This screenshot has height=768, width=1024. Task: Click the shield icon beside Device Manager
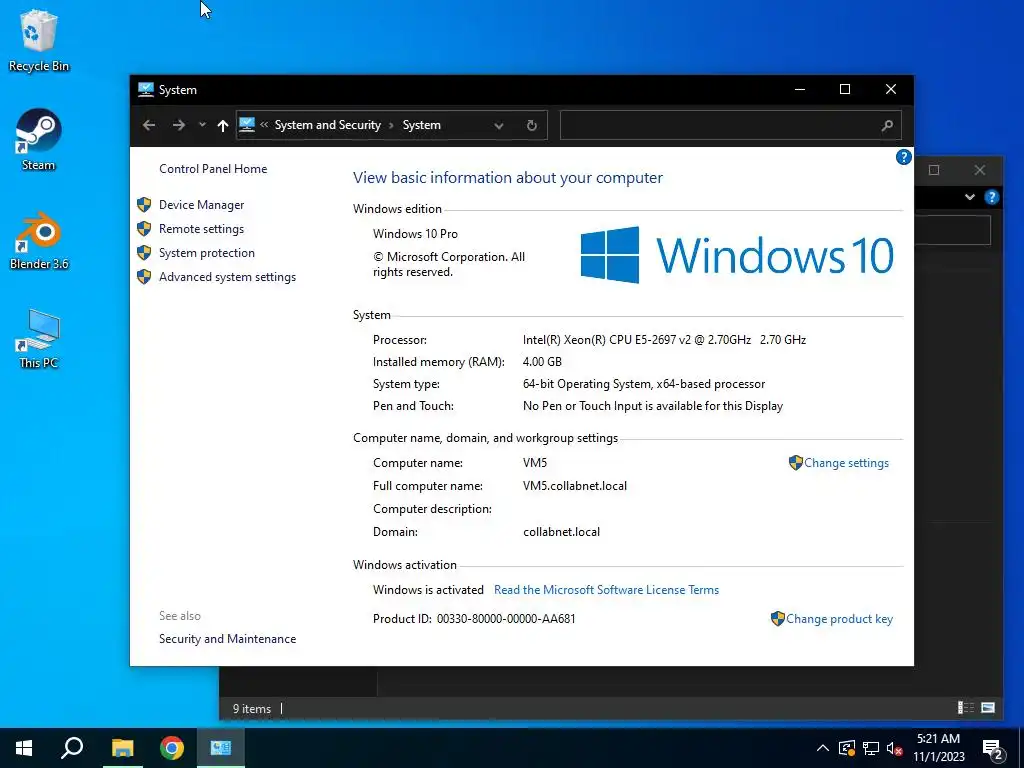[x=144, y=204]
